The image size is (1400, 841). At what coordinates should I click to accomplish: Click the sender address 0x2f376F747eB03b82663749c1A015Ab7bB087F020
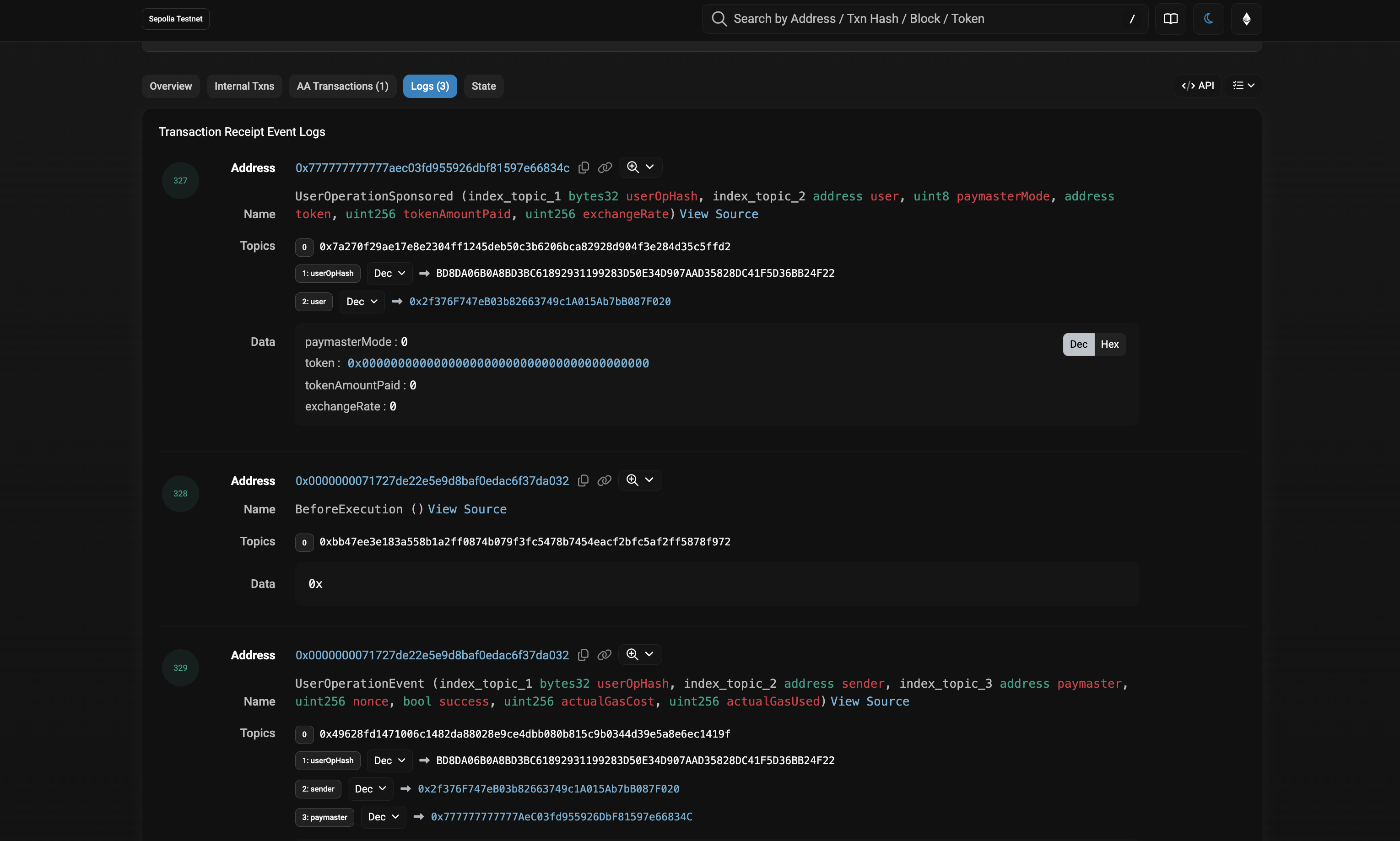pyautogui.click(x=547, y=788)
